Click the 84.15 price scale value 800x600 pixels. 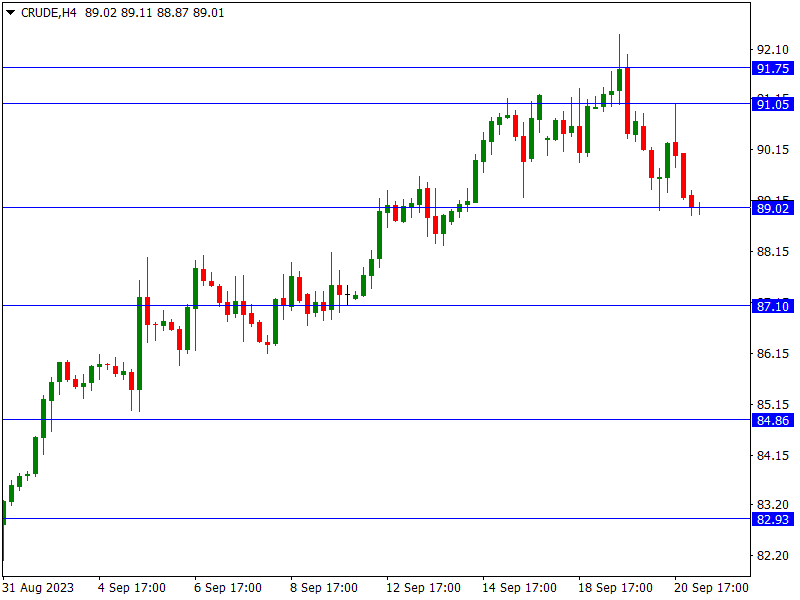pyautogui.click(x=772, y=455)
